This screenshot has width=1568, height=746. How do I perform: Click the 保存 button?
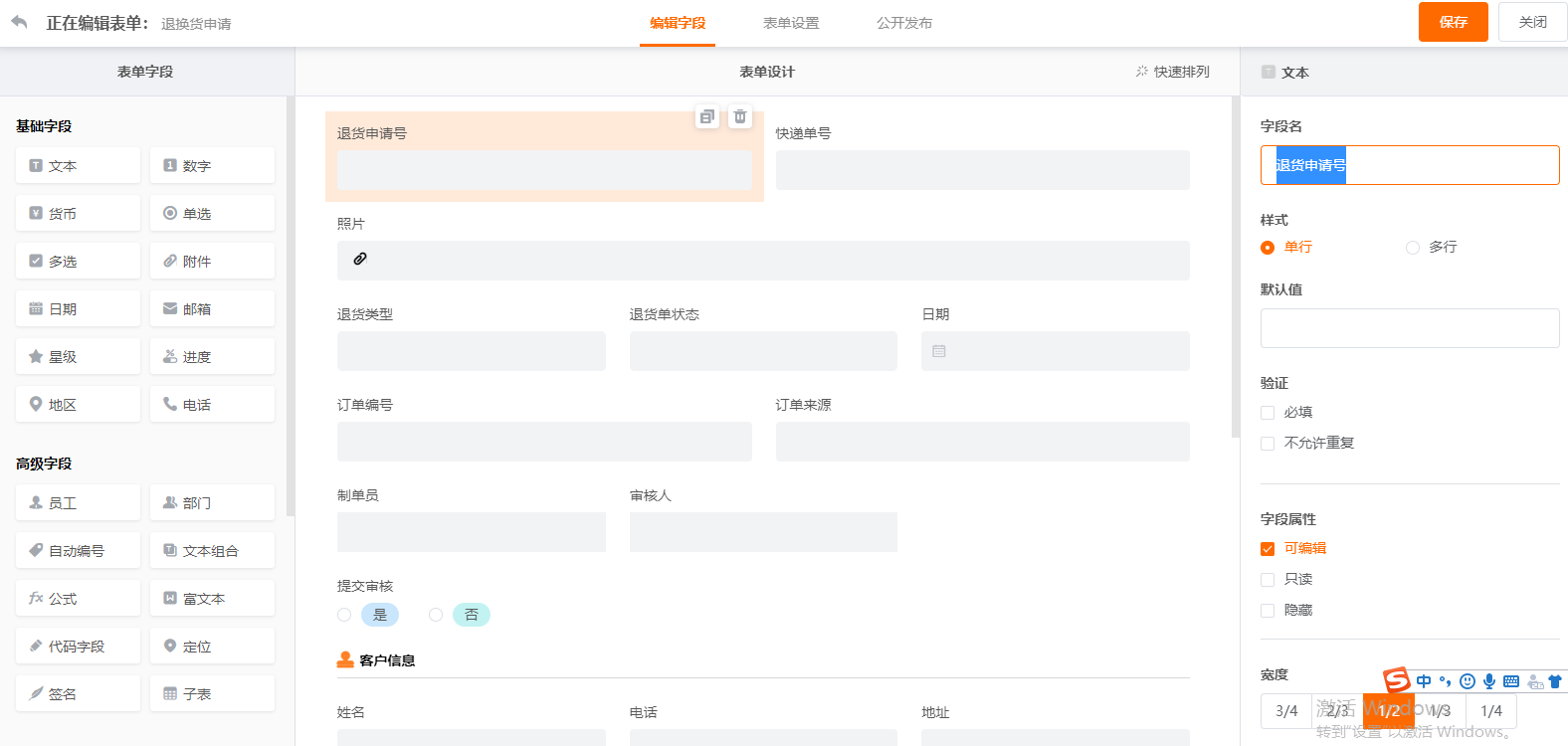pyautogui.click(x=1454, y=22)
